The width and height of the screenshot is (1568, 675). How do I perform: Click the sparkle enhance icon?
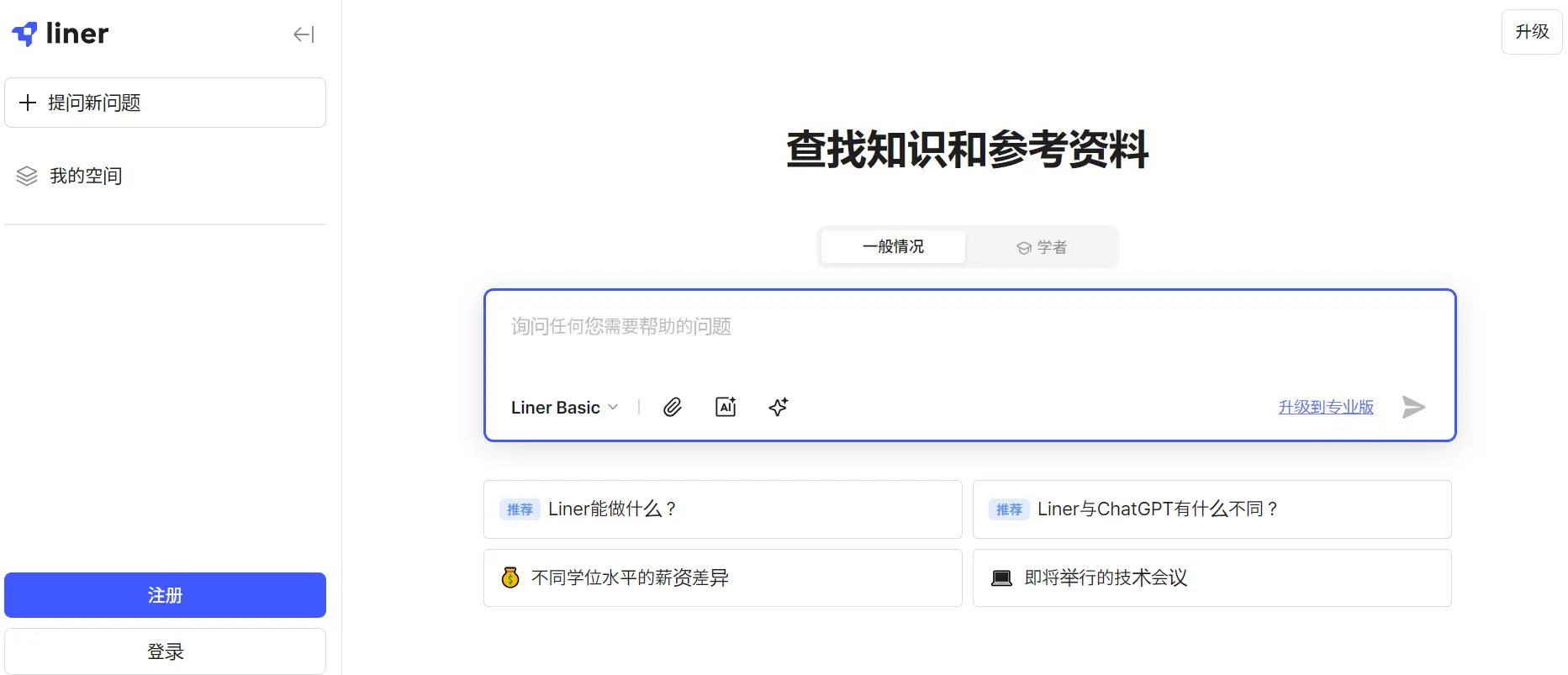(779, 408)
